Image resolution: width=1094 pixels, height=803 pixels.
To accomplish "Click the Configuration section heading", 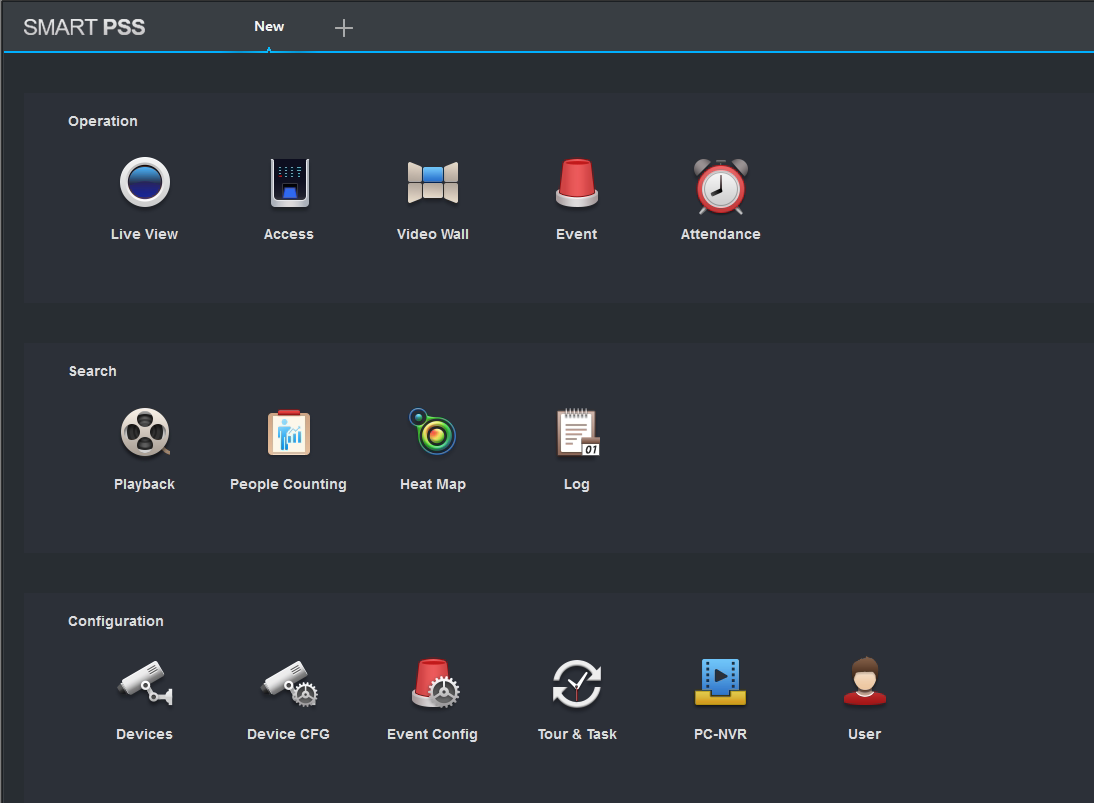I will pos(116,621).
